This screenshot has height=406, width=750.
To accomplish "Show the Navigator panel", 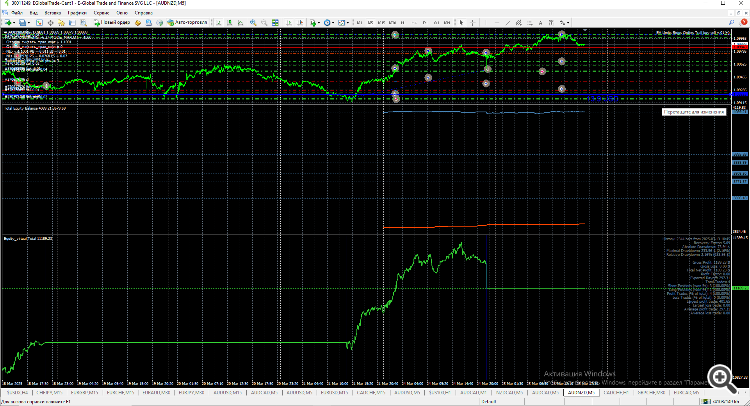I will tap(61, 22).
